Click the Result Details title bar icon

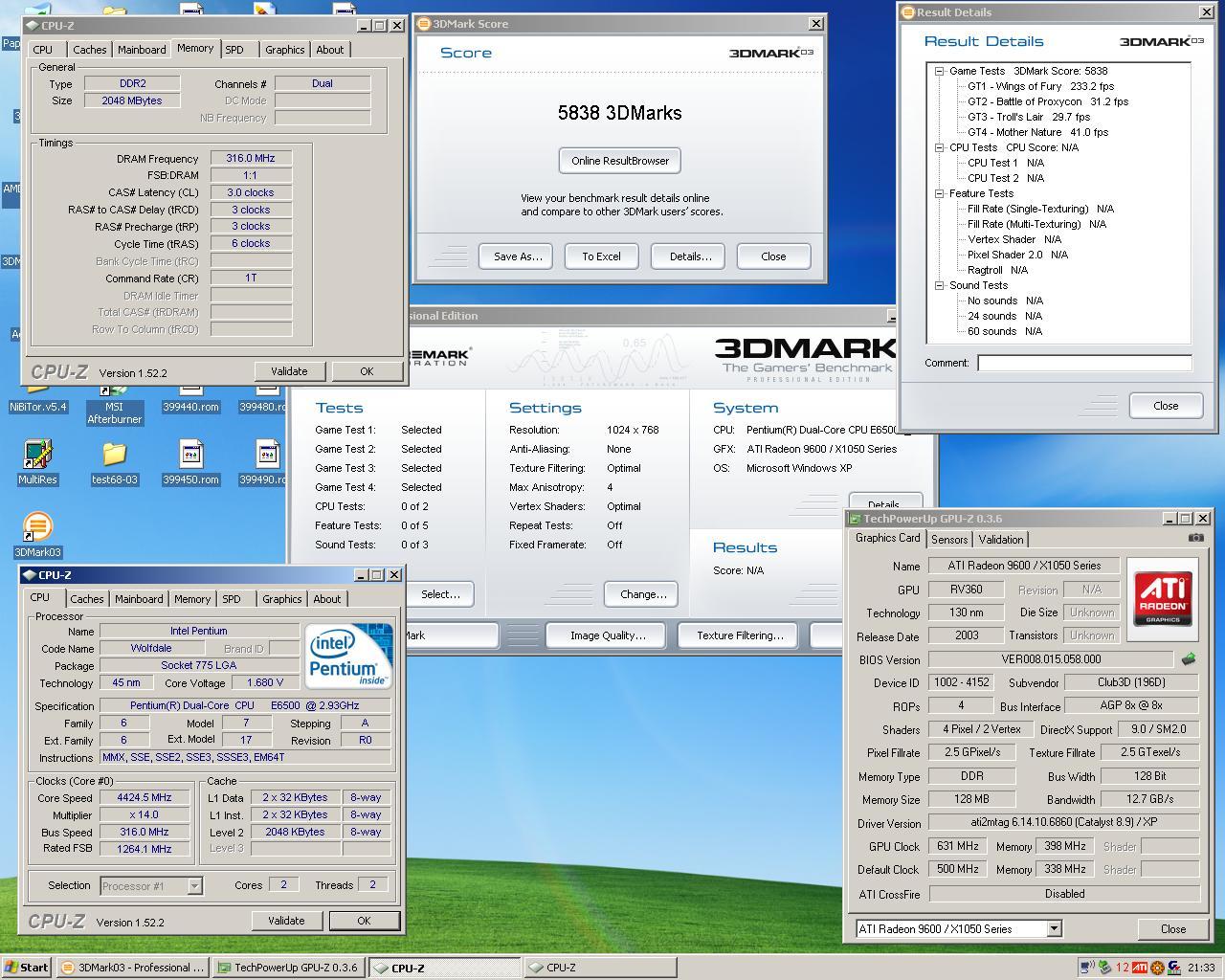click(x=908, y=12)
